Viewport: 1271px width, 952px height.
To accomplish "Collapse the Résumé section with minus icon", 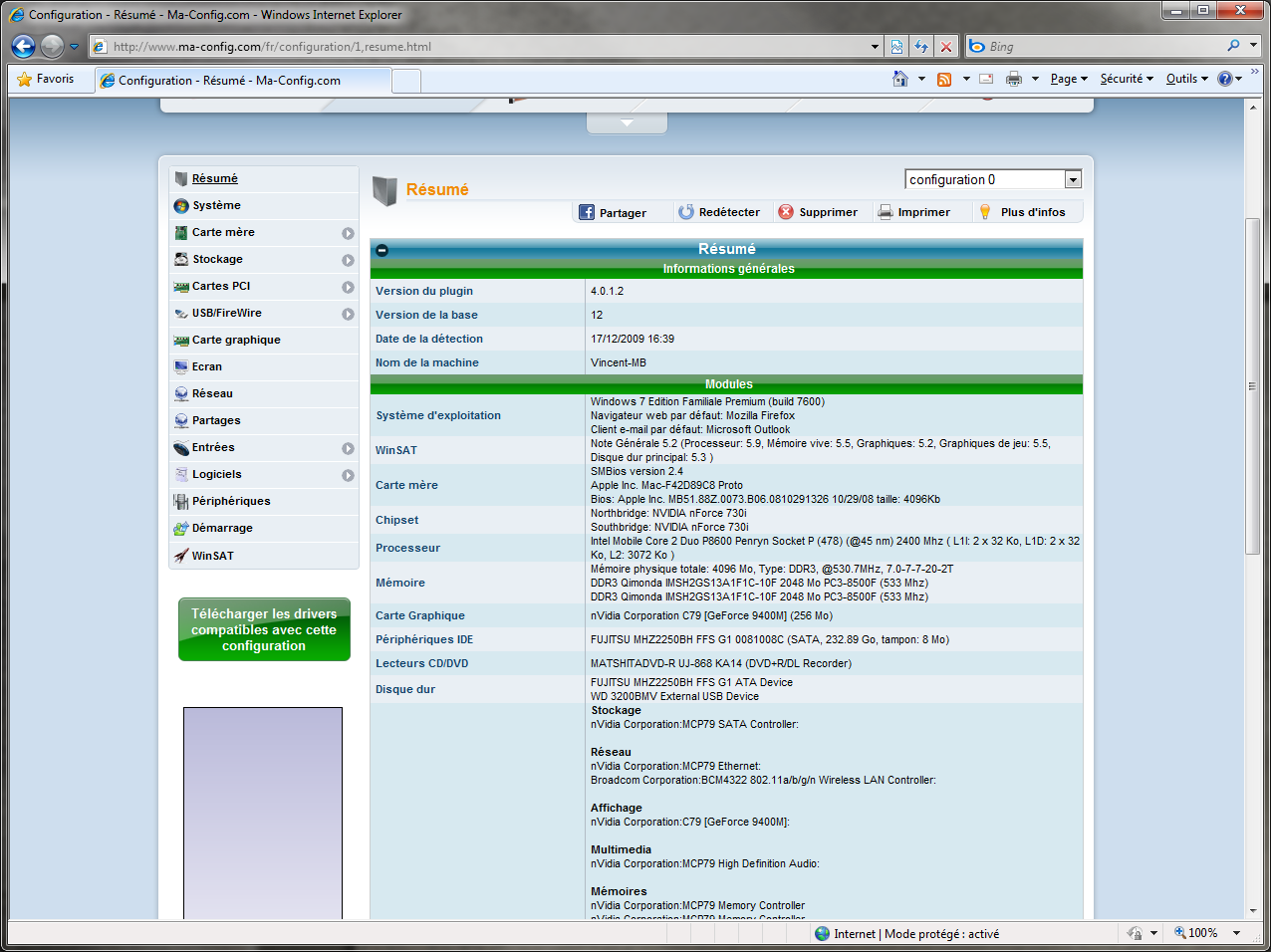I will coord(382,250).
